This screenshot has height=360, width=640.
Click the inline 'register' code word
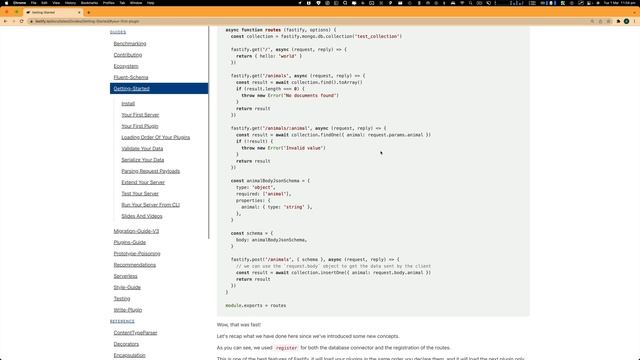click(286, 348)
